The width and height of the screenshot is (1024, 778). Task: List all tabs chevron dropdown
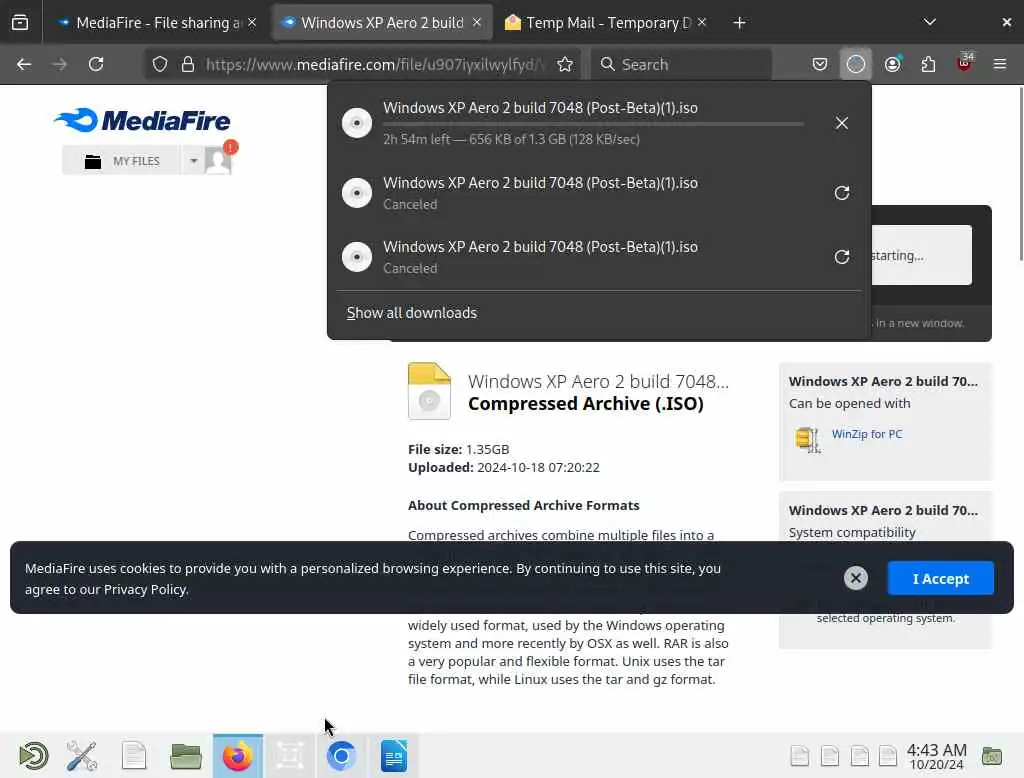[930, 22]
